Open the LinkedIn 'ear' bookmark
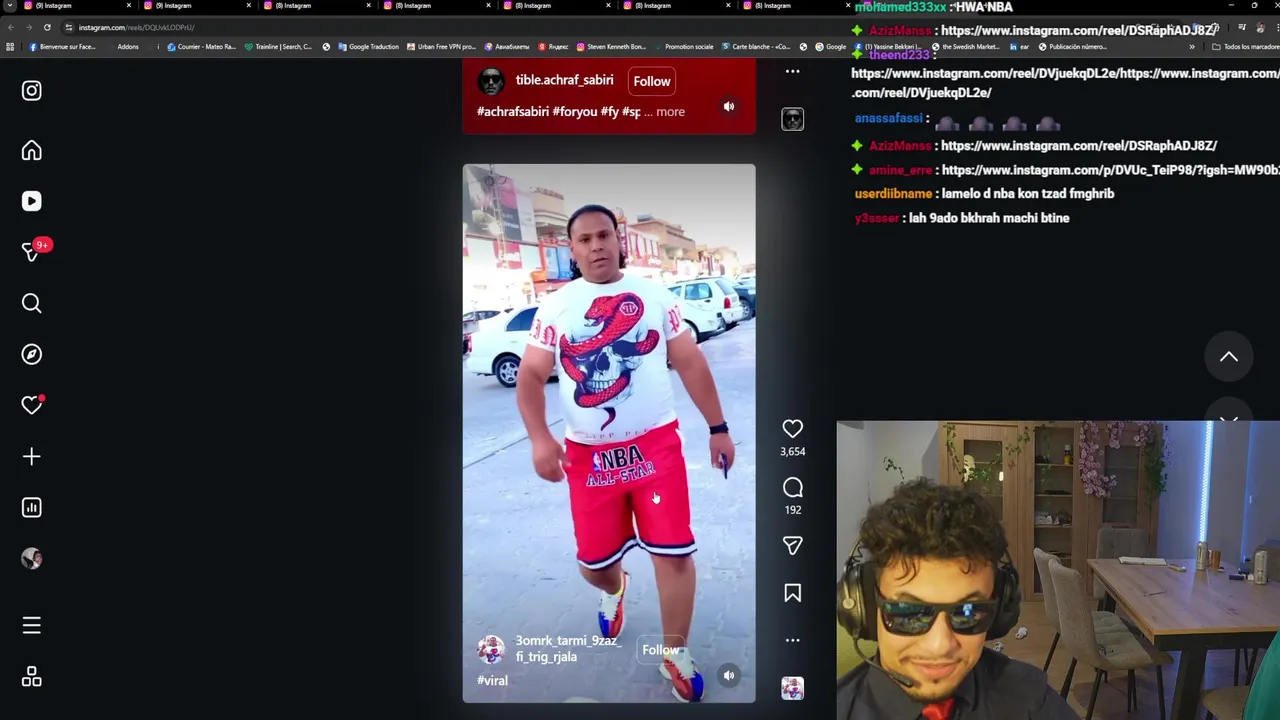 pyautogui.click(x=1020, y=47)
